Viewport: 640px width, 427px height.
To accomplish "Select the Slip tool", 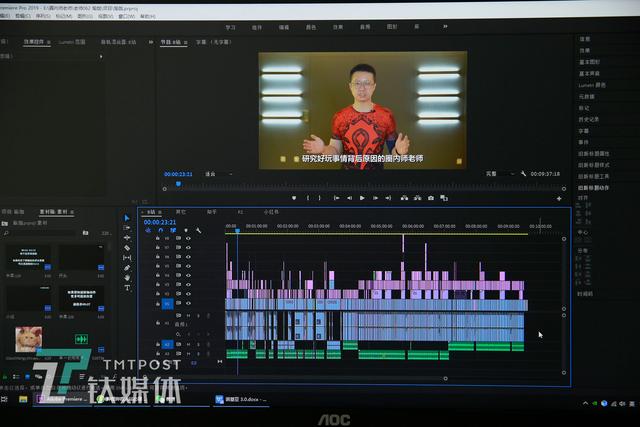I will [127, 258].
